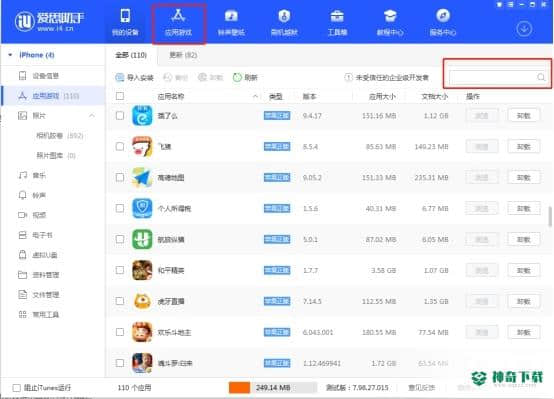Open the Ringtones & Wallpapers music icon
Image resolution: width=554 pixels, height=399 pixels.
[x=231, y=16]
